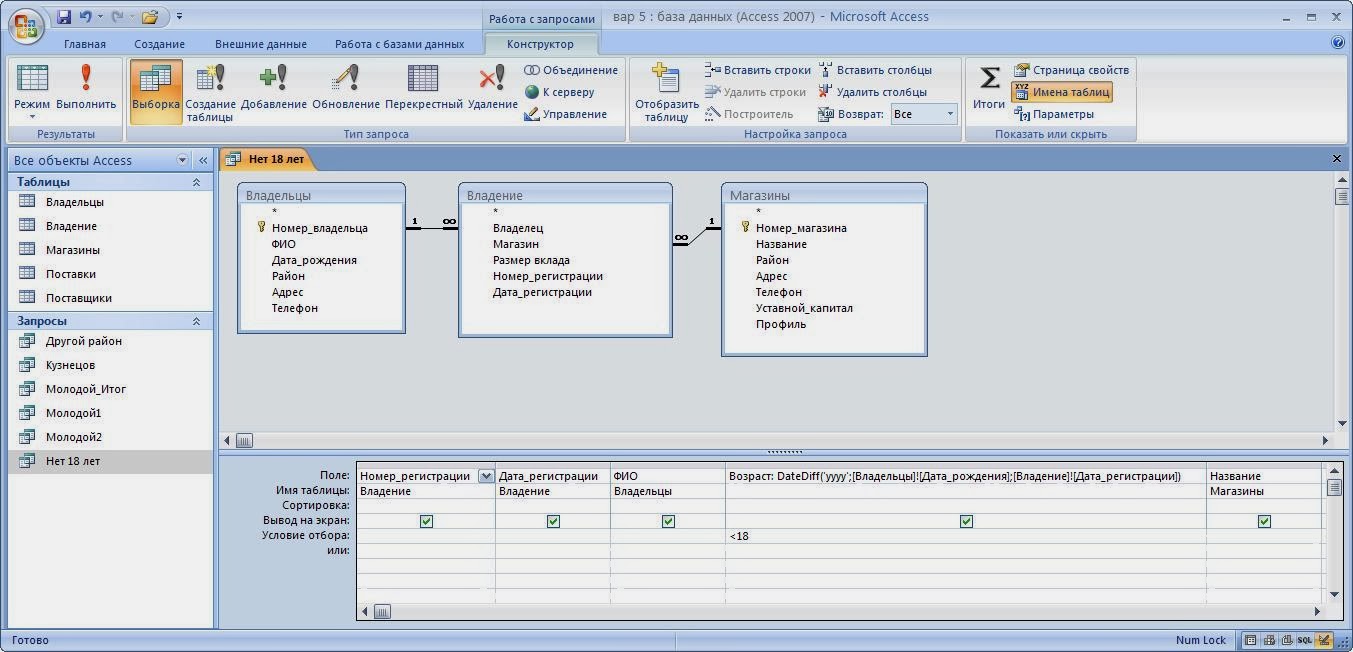
Task: Uncheck display box for ФИО column
Action: pyautogui.click(x=668, y=521)
